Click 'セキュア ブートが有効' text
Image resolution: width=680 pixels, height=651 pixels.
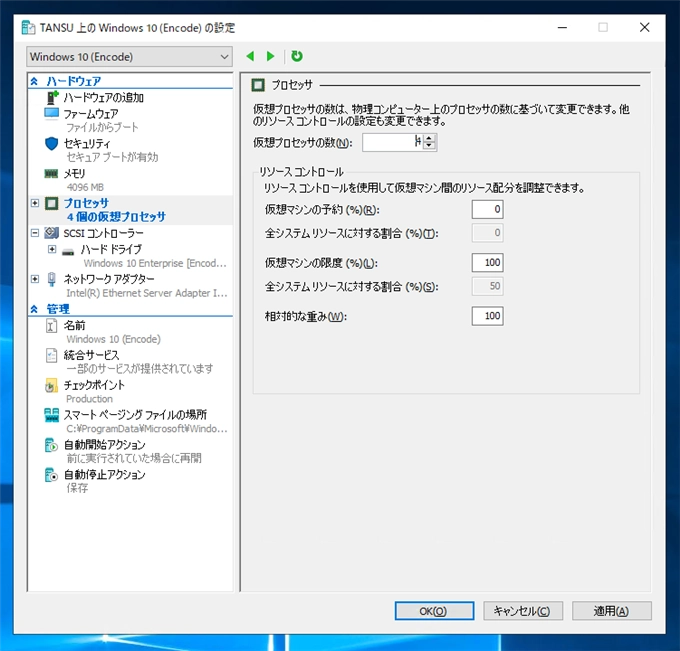click(x=112, y=157)
